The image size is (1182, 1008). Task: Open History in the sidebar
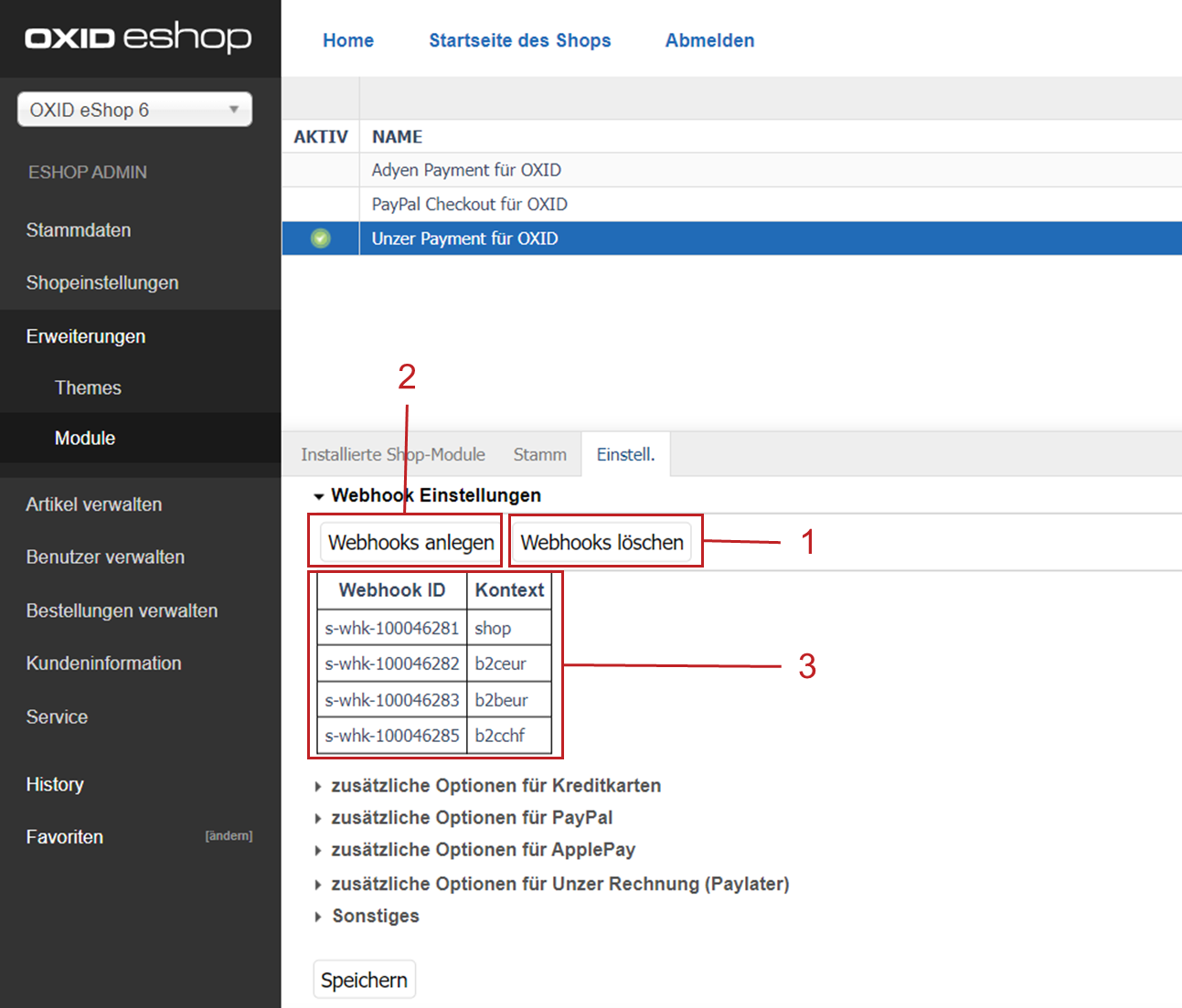(55, 784)
